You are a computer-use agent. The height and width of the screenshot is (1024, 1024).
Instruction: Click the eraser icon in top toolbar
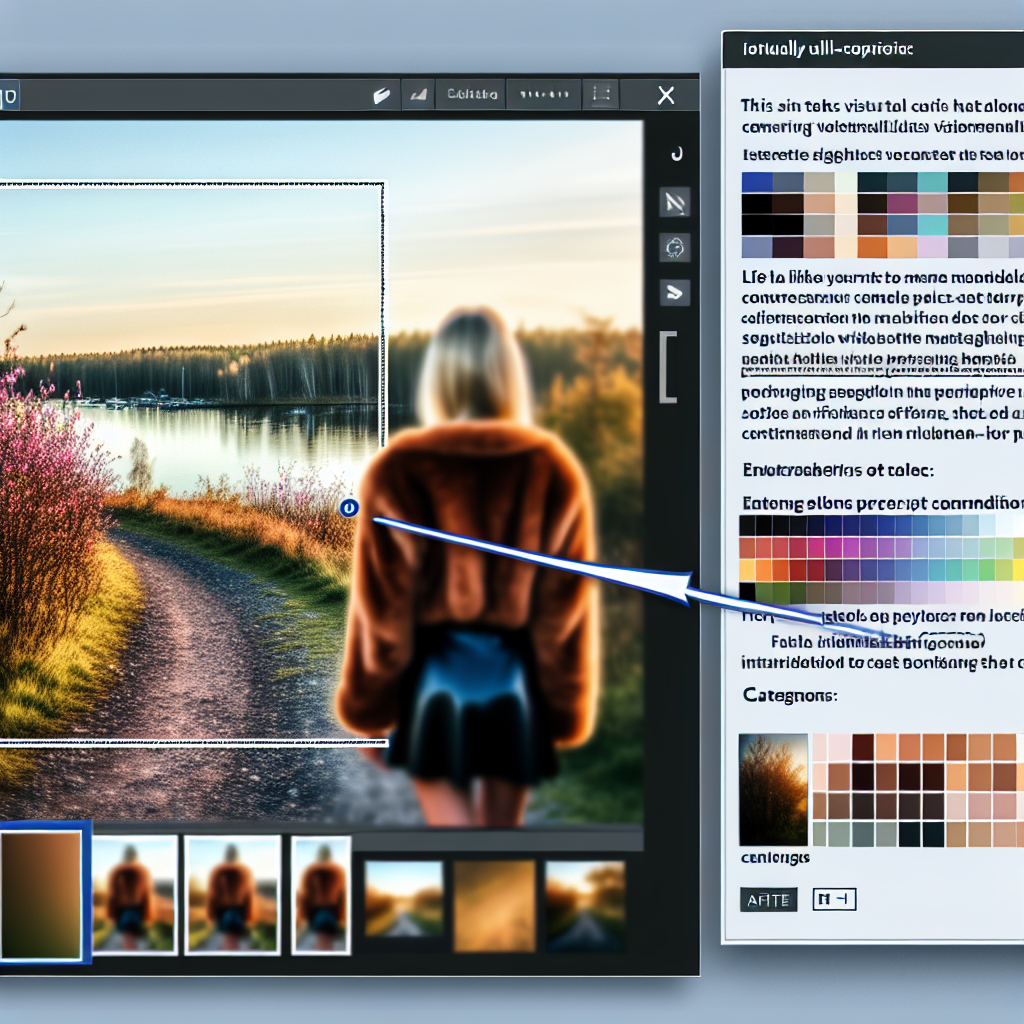click(381, 96)
